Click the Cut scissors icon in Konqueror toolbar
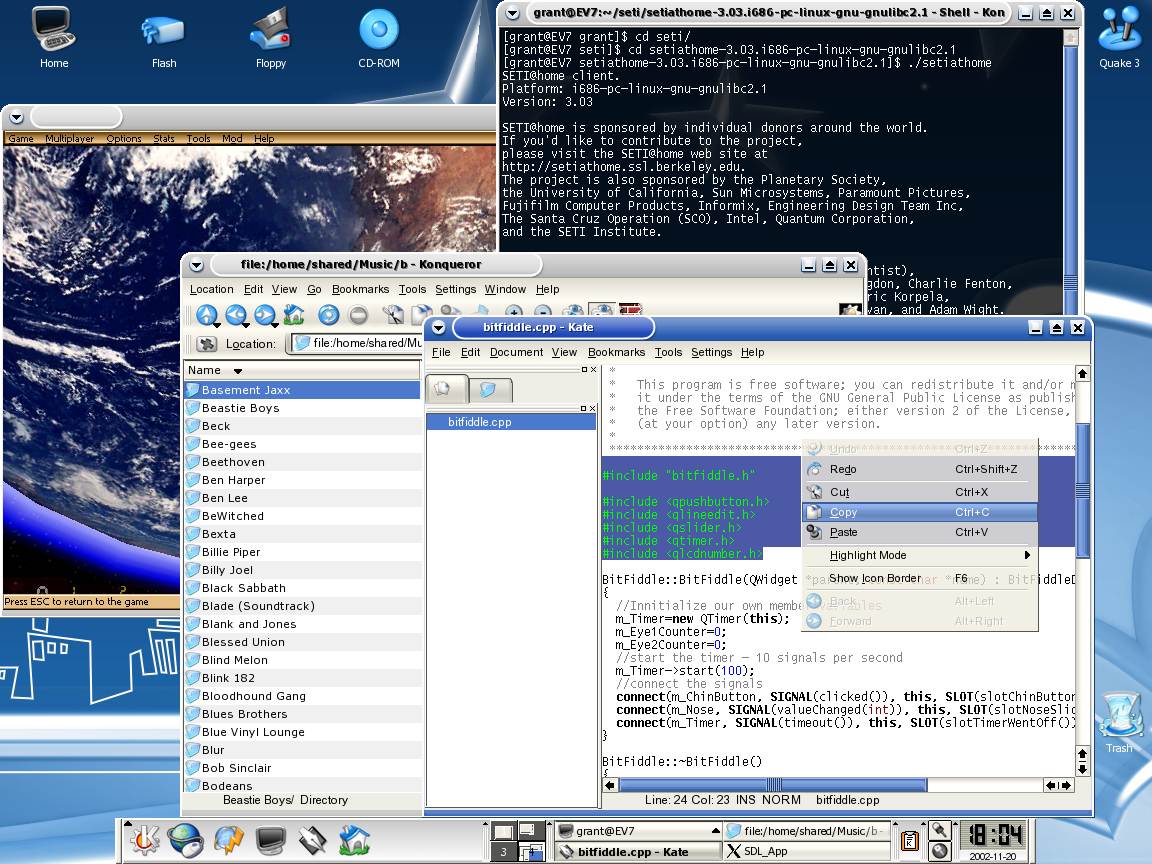The height and width of the screenshot is (864, 1152). click(x=393, y=314)
